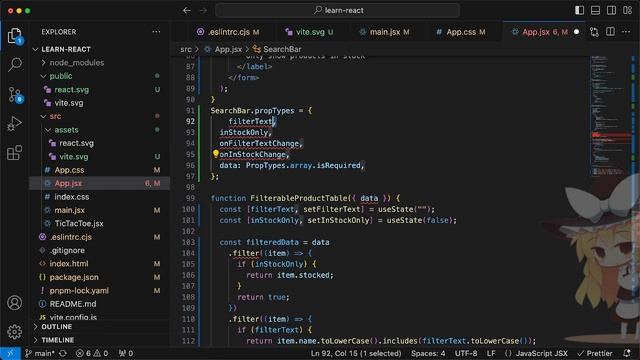Click the Open Changes icon in editor toolbar
The image size is (640, 360).
tap(594, 32)
